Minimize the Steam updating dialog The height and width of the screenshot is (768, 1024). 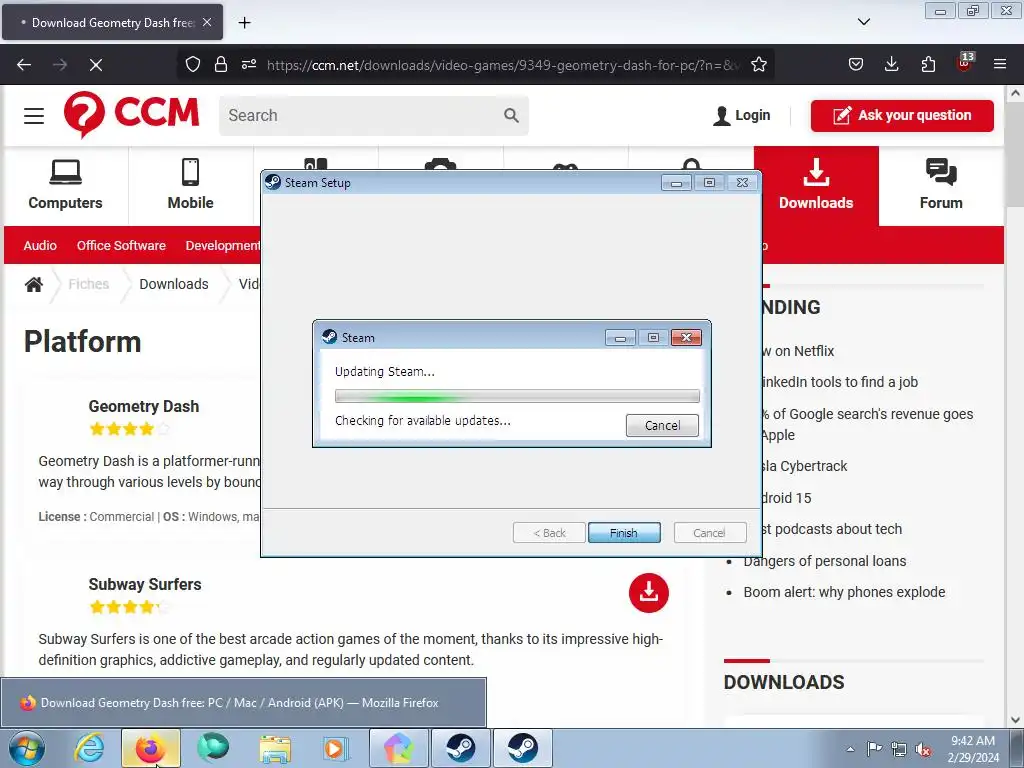click(620, 338)
